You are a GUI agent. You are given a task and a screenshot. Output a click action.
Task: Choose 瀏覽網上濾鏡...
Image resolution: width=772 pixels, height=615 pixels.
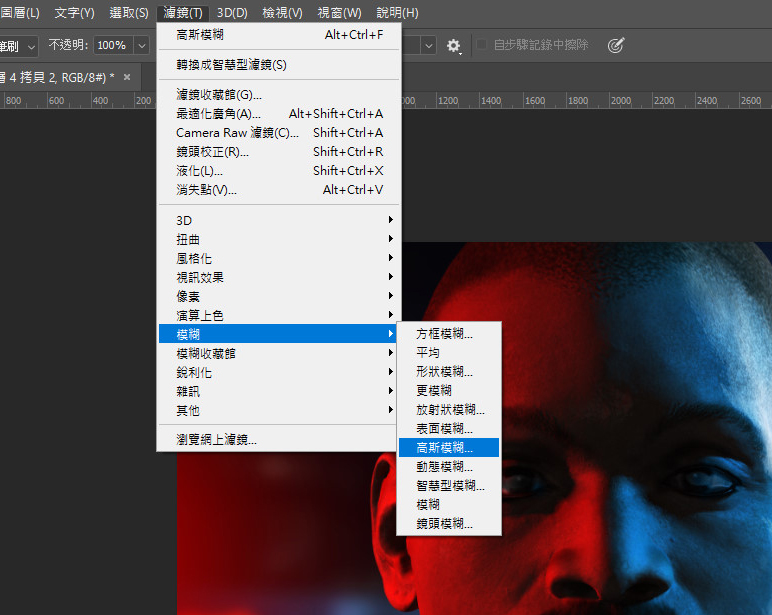click(x=279, y=439)
